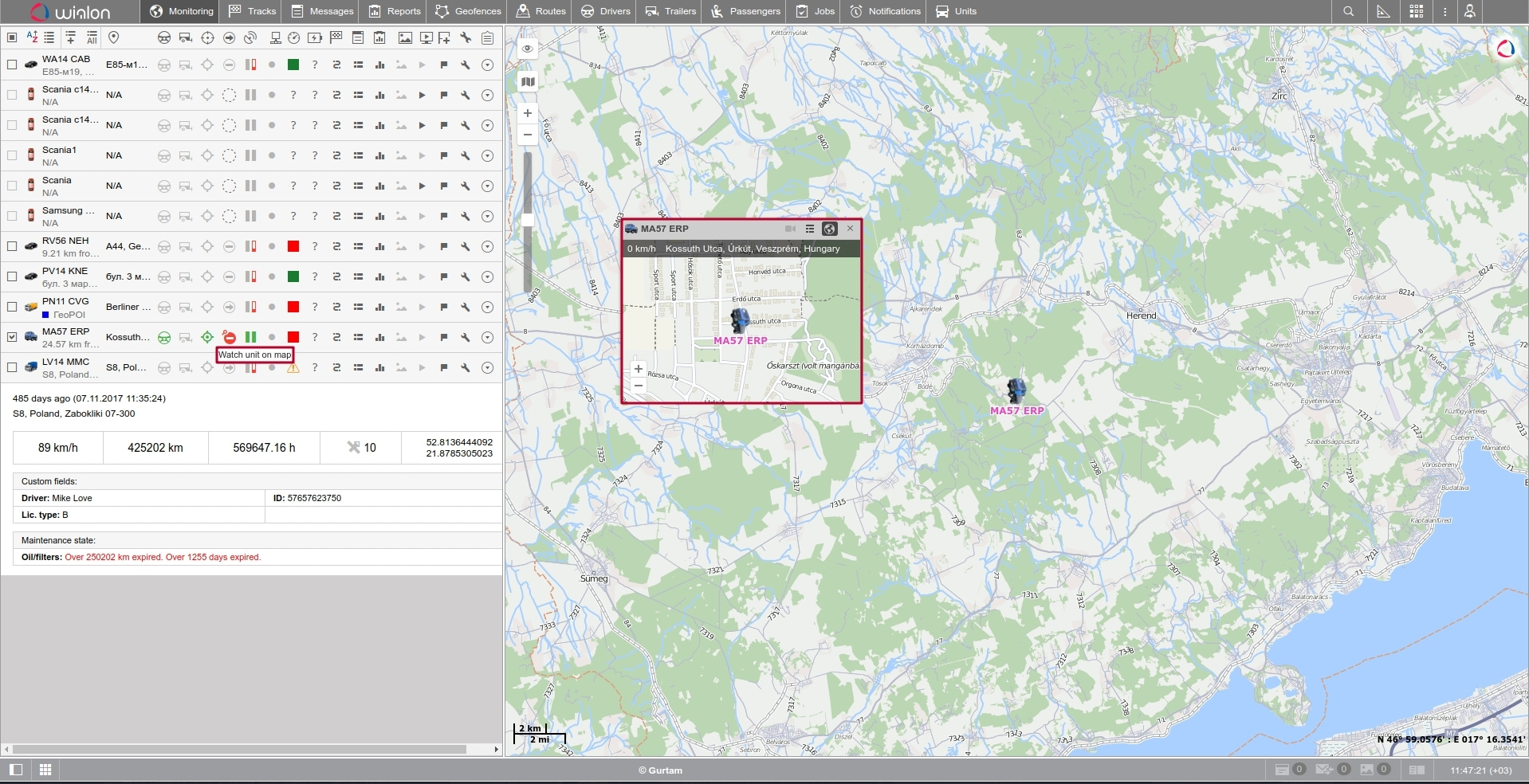Select the PN11 CVG unit name
The width and height of the screenshot is (1529, 784).
(x=65, y=301)
